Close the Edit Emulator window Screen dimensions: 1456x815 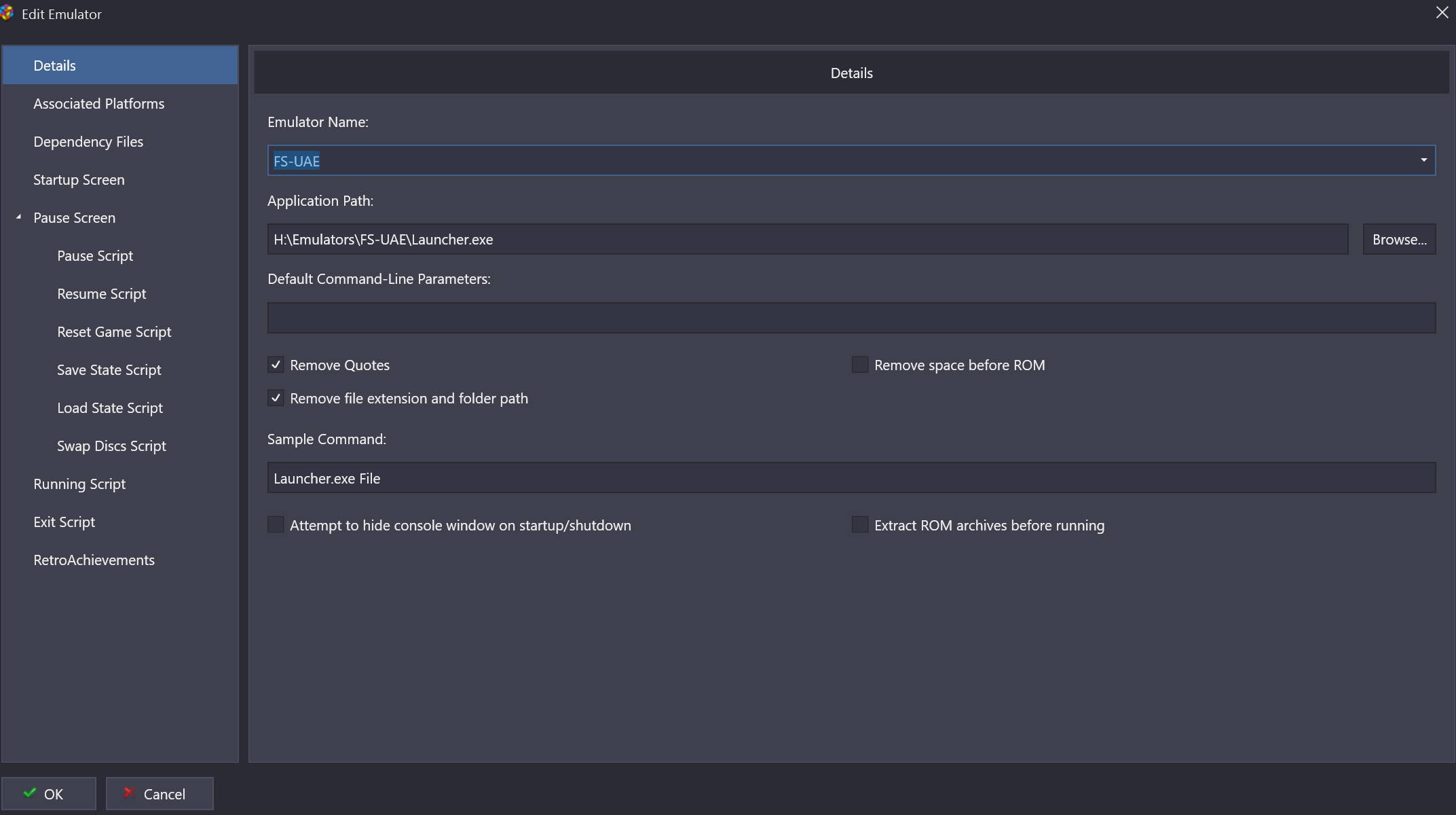click(1442, 12)
